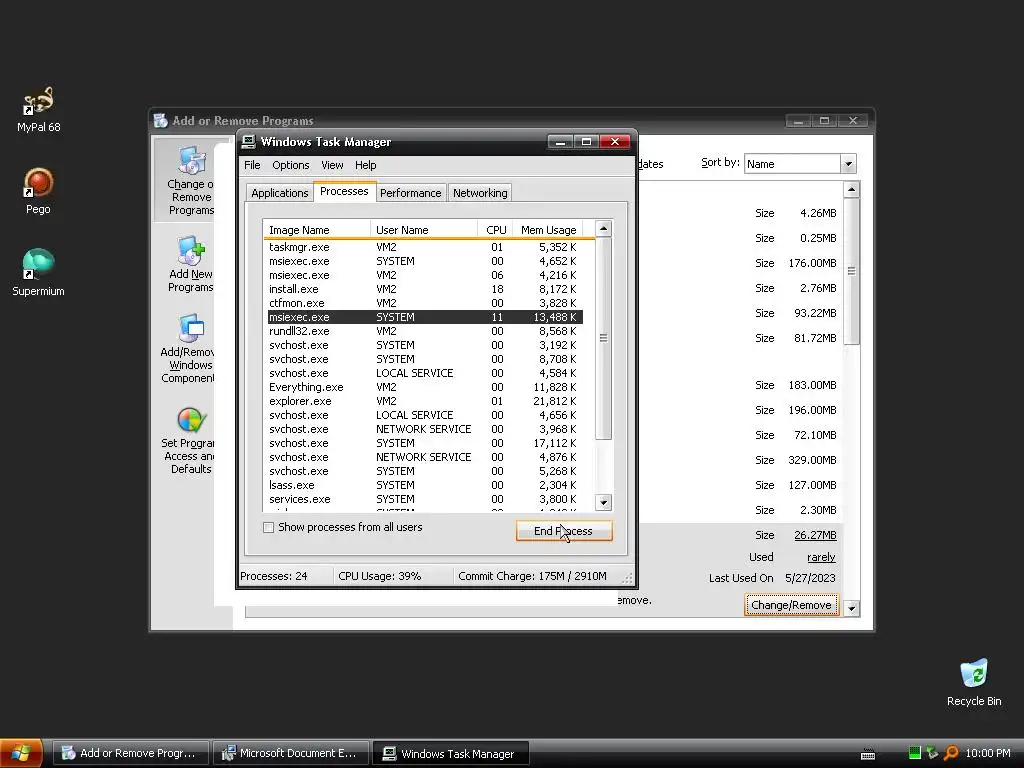Click the 26.27MB size link
1024x768 pixels.
pos(815,535)
